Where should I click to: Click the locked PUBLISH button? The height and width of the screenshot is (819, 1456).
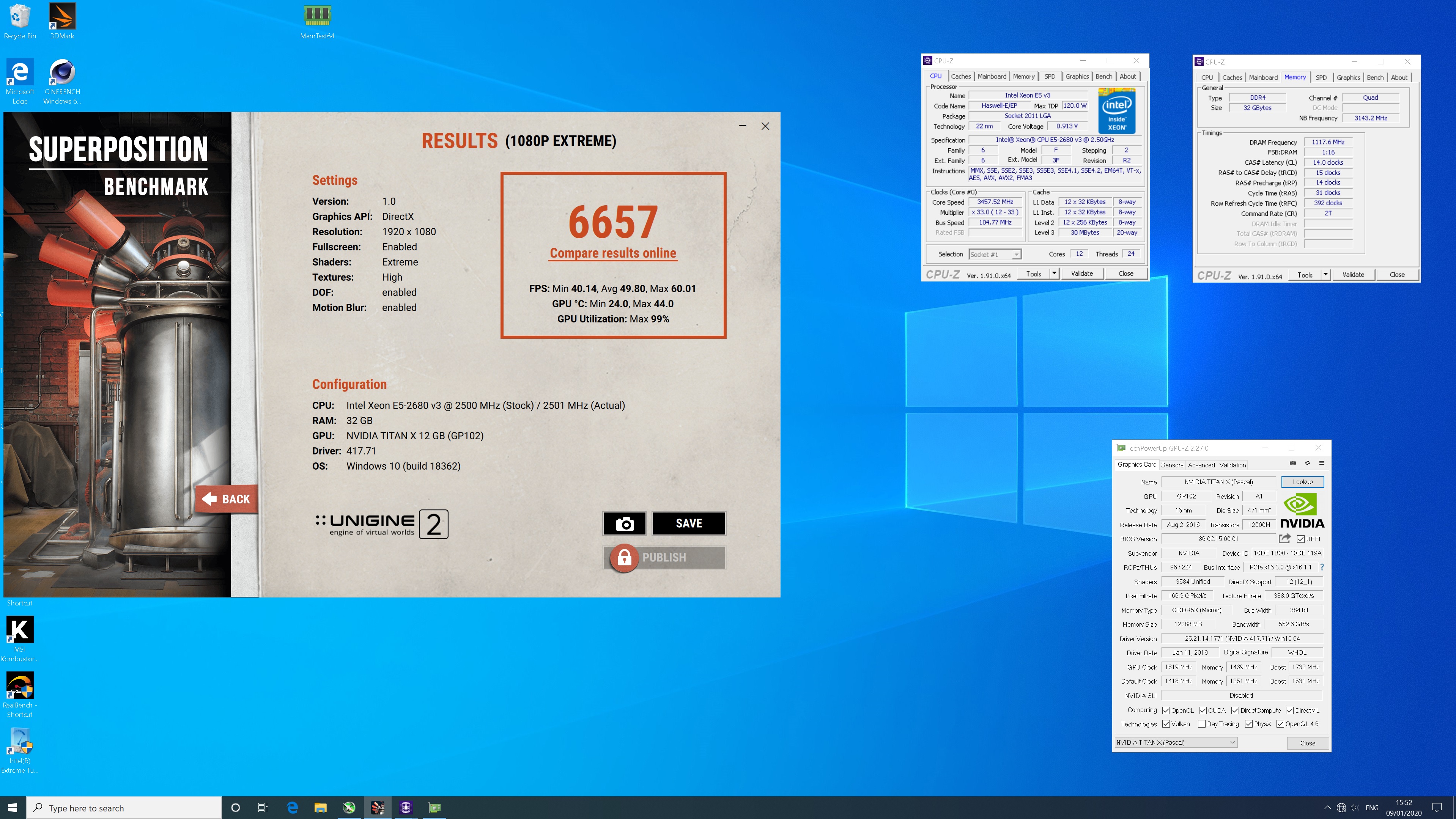point(664,557)
